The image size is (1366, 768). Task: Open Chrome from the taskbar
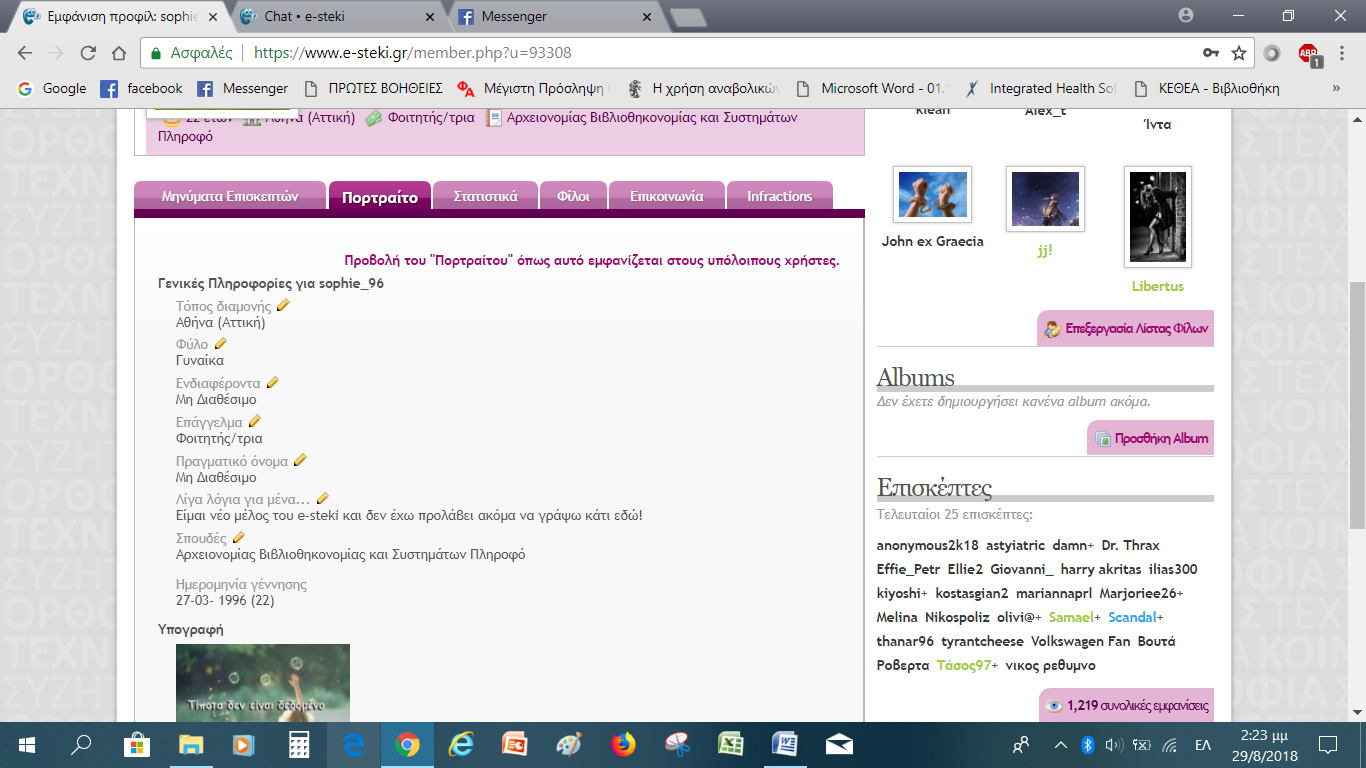click(x=406, y=744)
